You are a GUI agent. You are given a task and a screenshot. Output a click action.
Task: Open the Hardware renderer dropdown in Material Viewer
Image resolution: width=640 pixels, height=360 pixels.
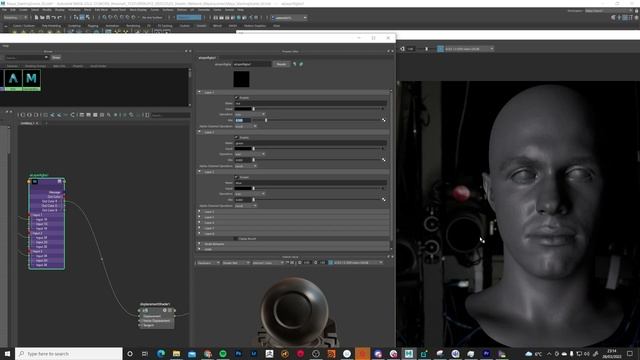tap(209, 262)
